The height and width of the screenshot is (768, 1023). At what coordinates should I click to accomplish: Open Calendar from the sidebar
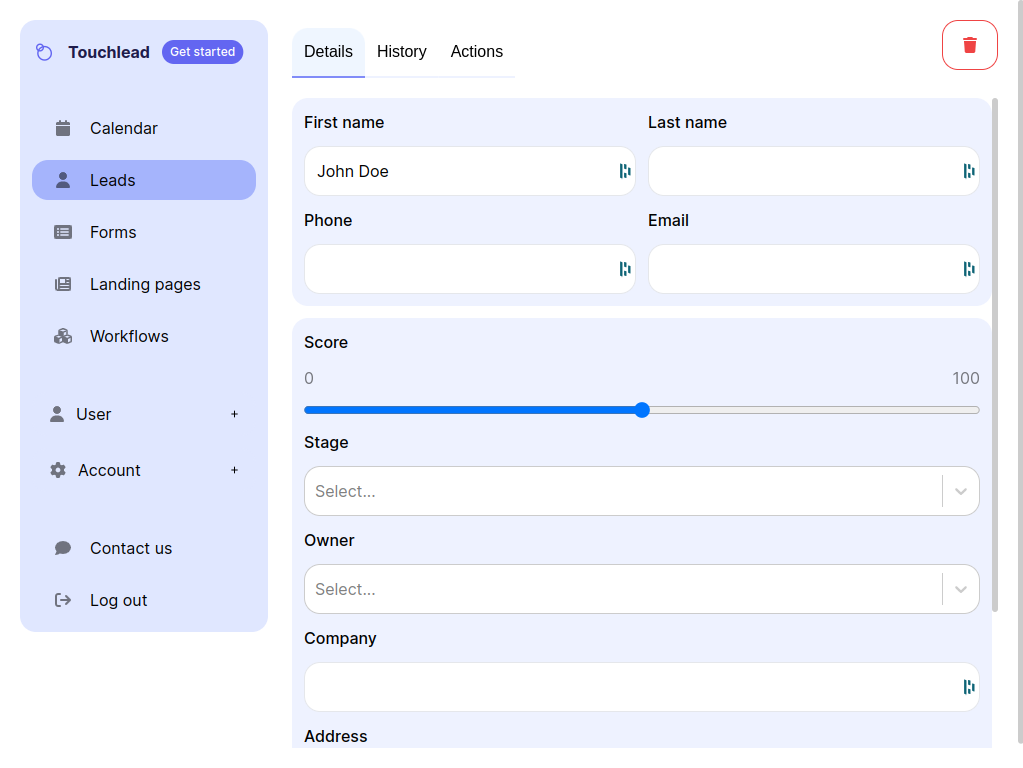coord(144,128)
